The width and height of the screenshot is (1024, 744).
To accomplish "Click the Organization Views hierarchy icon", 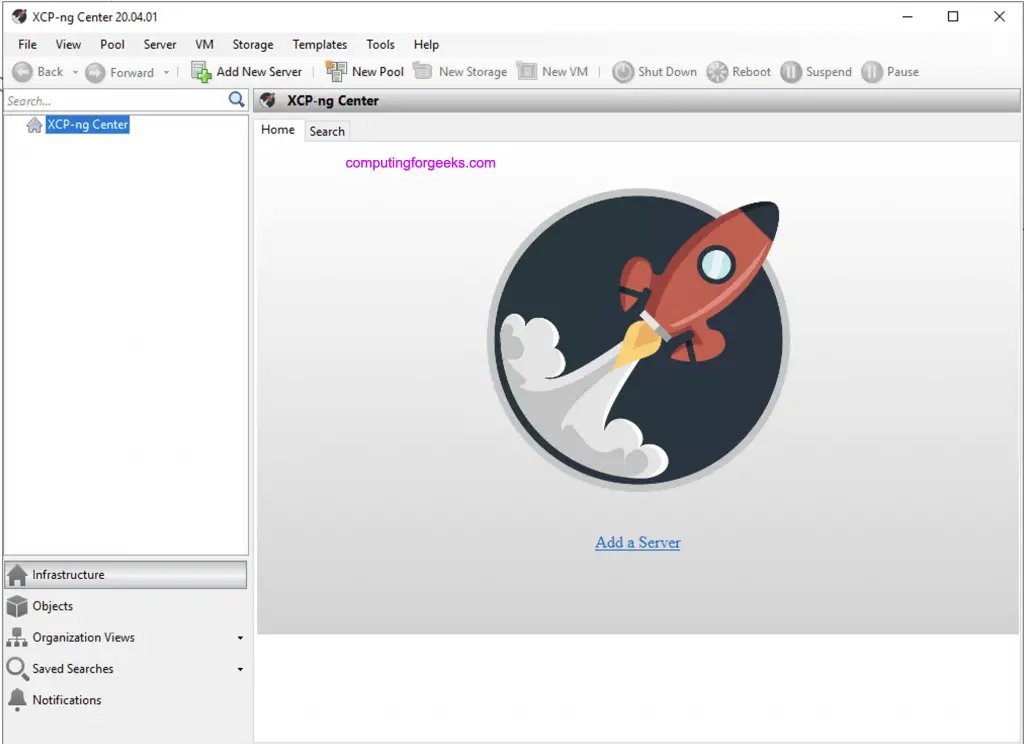I will [17, 638].
